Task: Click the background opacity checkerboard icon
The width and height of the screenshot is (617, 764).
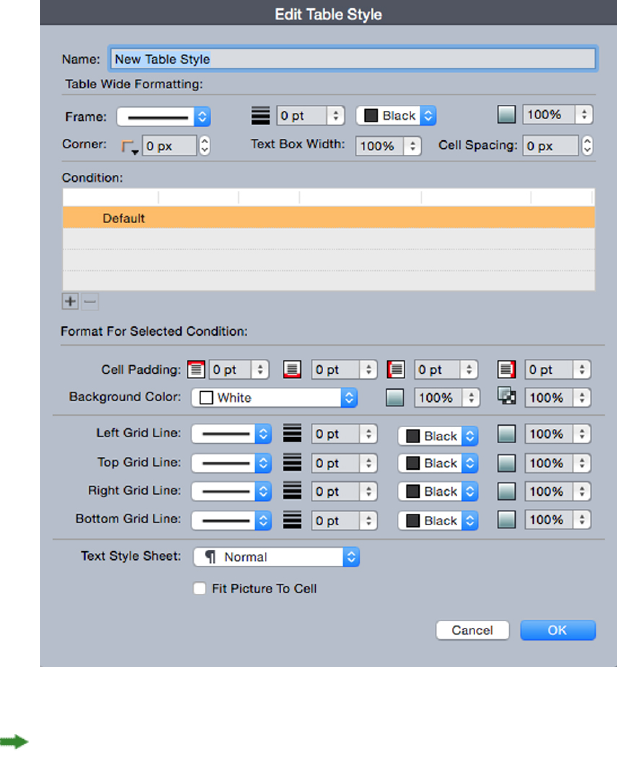Action: pyautogui.click(x=506, y=398)
